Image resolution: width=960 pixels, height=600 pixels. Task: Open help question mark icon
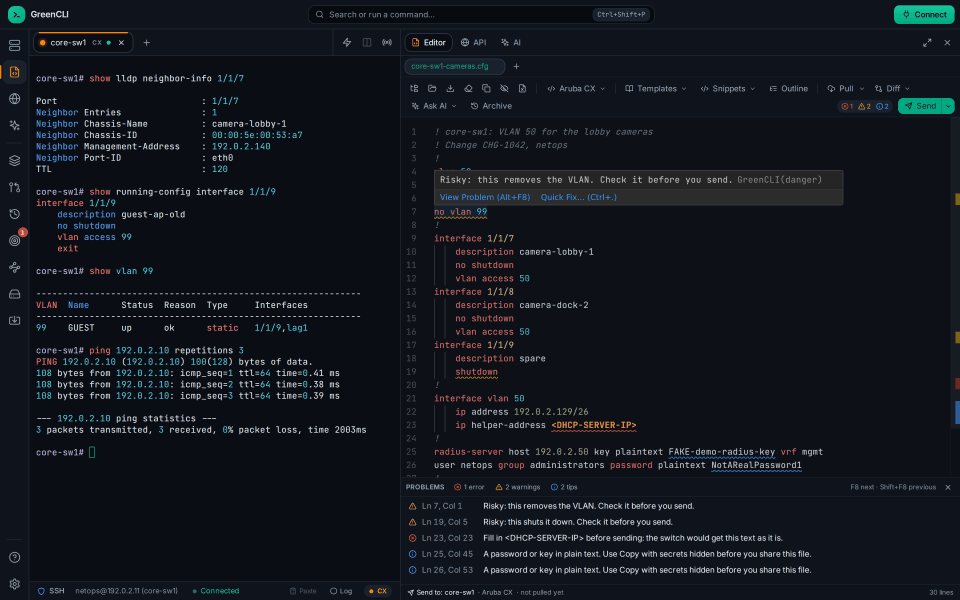pos(15,557)
